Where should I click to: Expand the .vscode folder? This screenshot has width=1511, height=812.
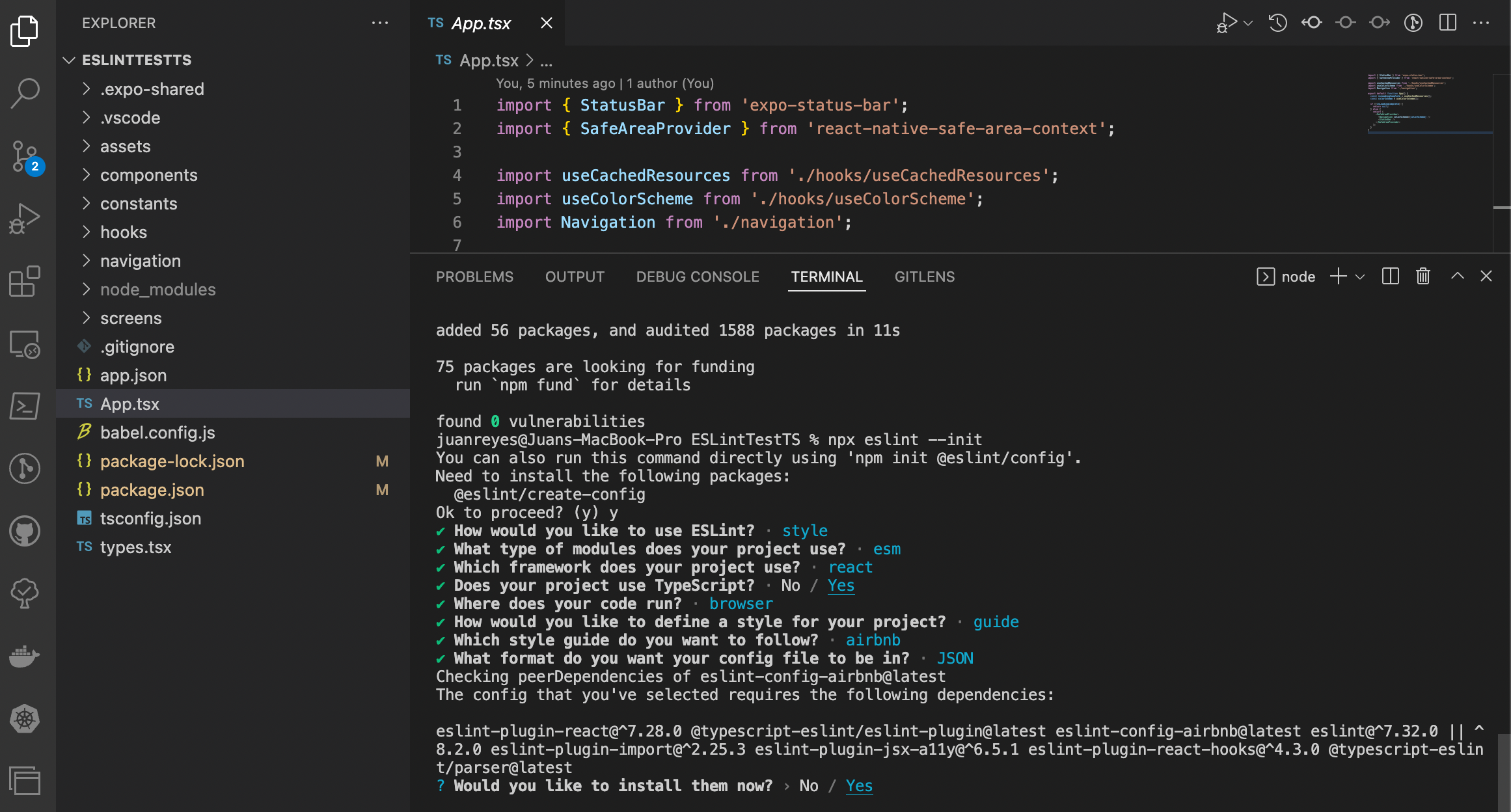click(x=233, y=118)
